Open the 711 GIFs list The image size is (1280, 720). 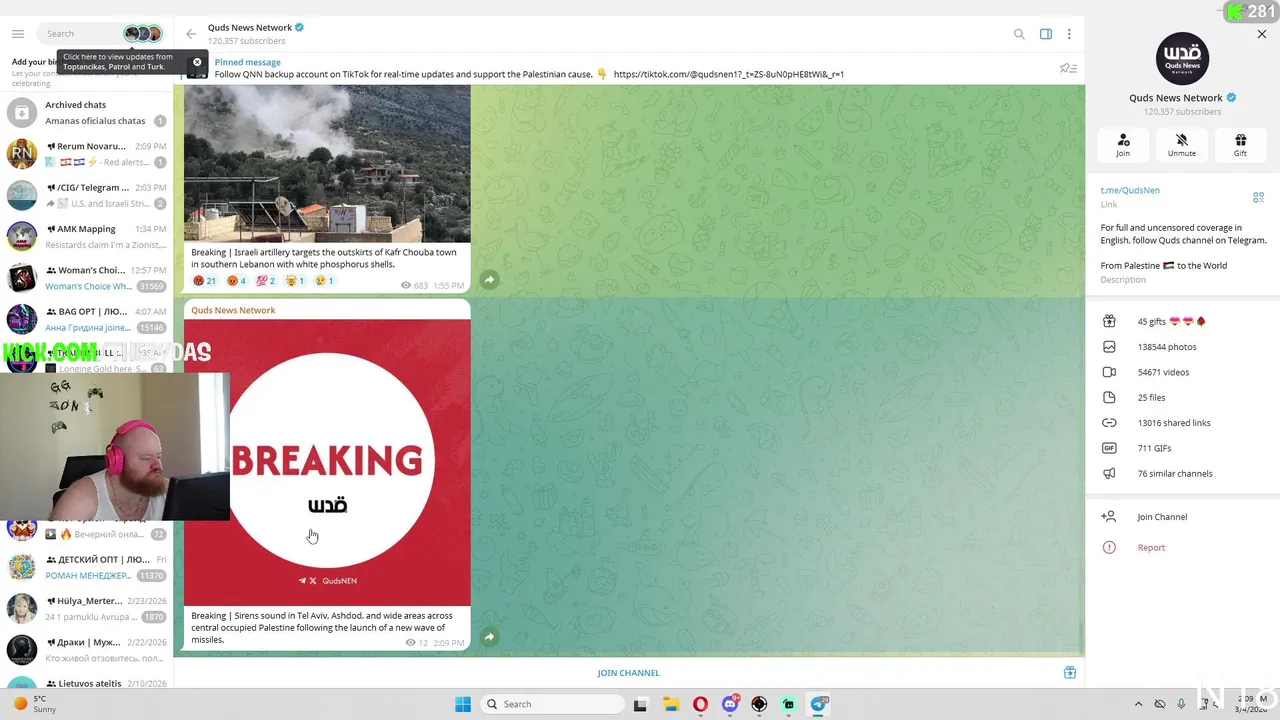(x=1183, y=448)
